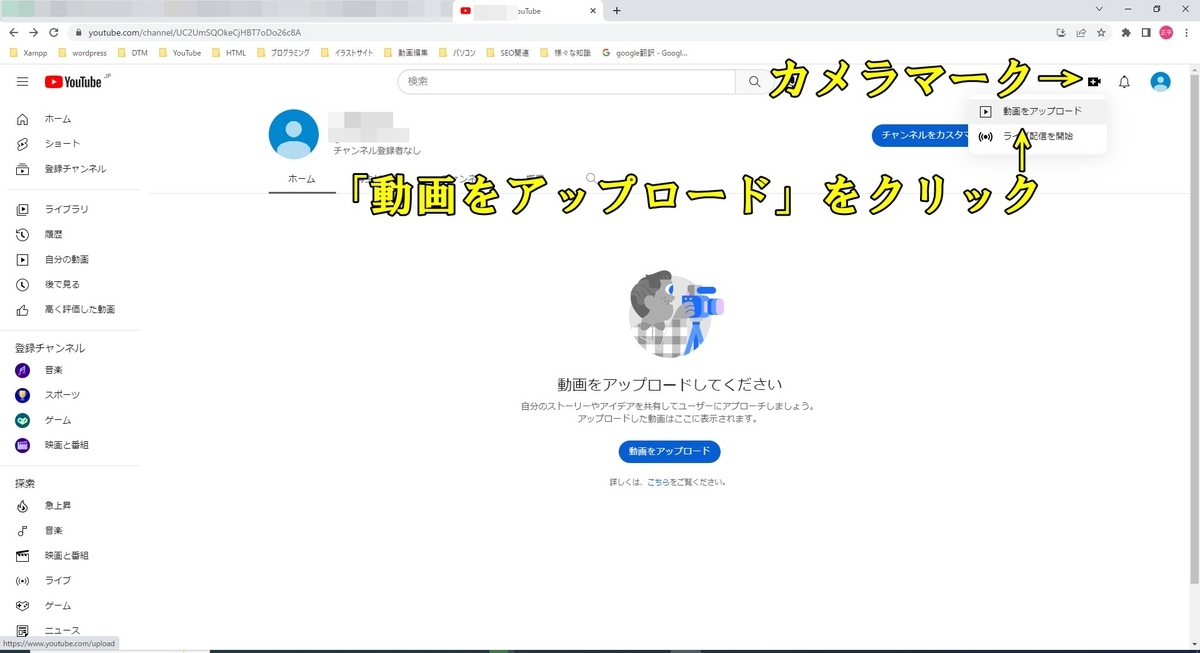Screen dimensions: 1200x653
Task: Open 急上昇 under 探索
Action: [x=58, y=505]
